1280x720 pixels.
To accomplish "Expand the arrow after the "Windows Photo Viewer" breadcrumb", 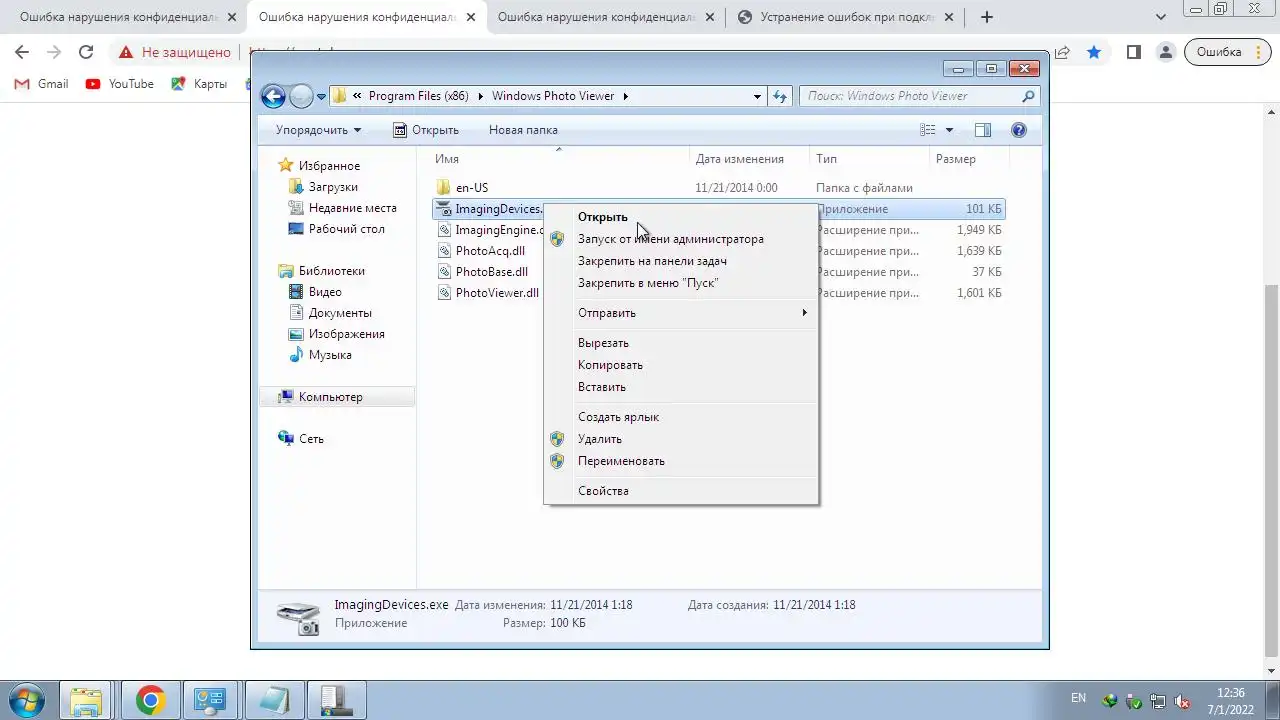I will (626, 96).
